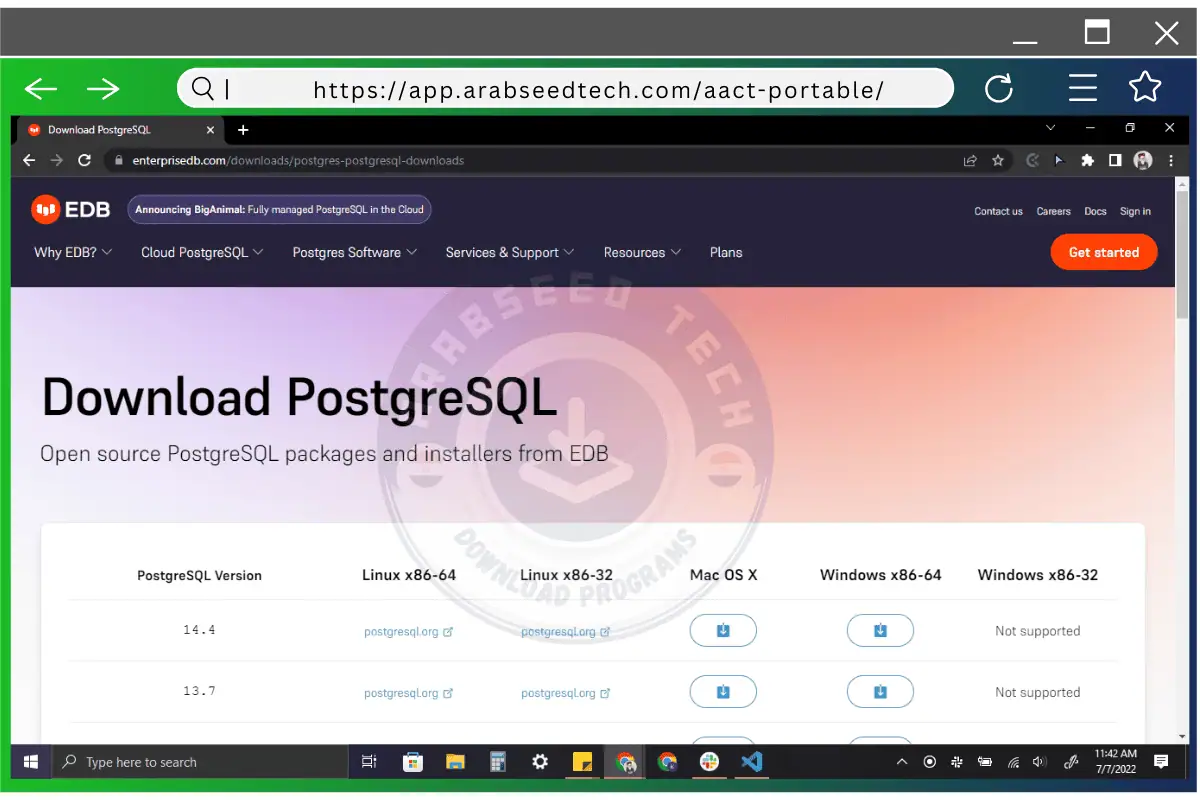Reload the current page in Chrome
1200x800 pixels.
pyautogui.click(x=83, y=160)
